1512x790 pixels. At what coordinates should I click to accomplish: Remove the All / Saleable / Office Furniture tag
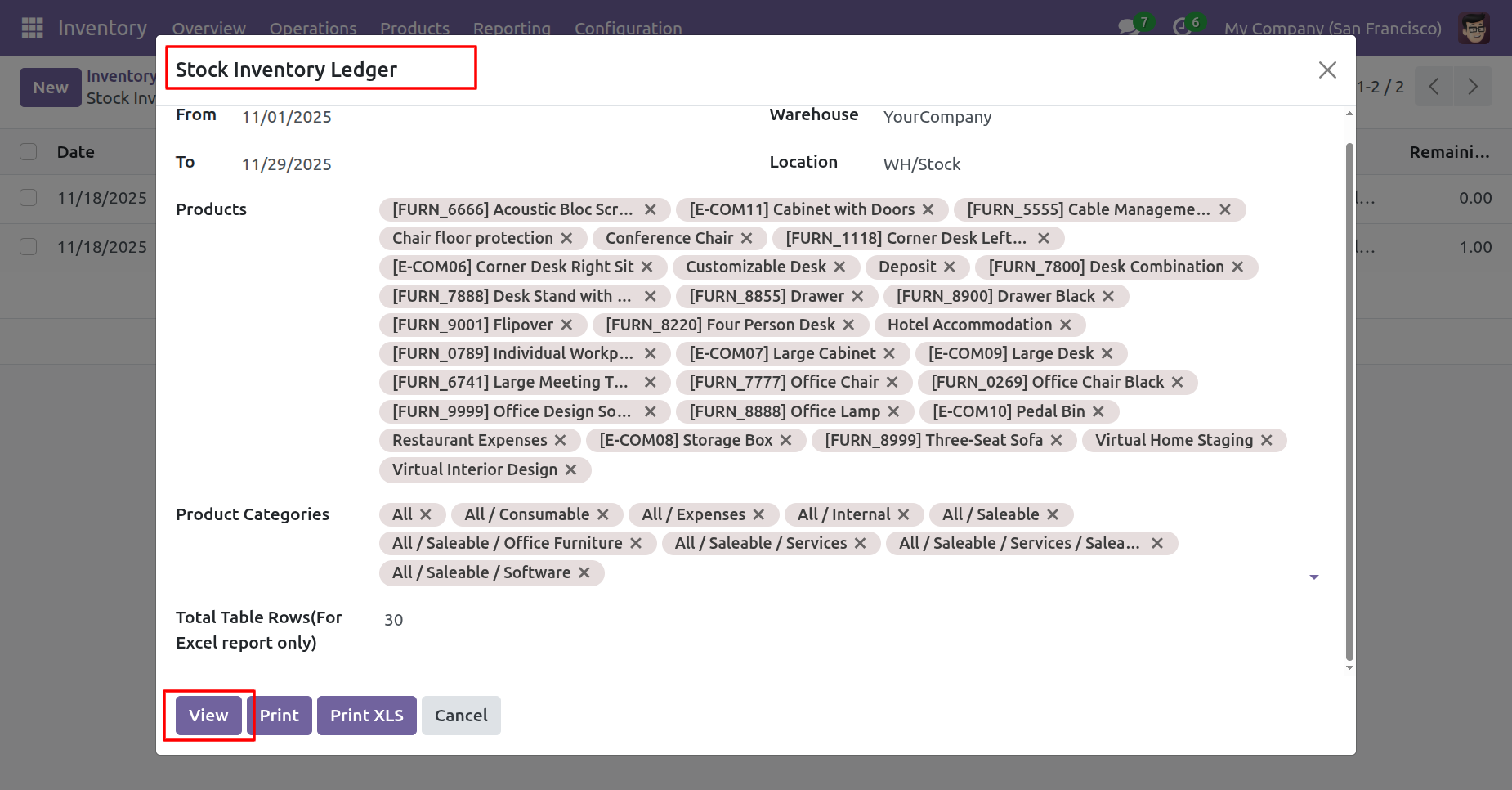(x=636, y=544)
